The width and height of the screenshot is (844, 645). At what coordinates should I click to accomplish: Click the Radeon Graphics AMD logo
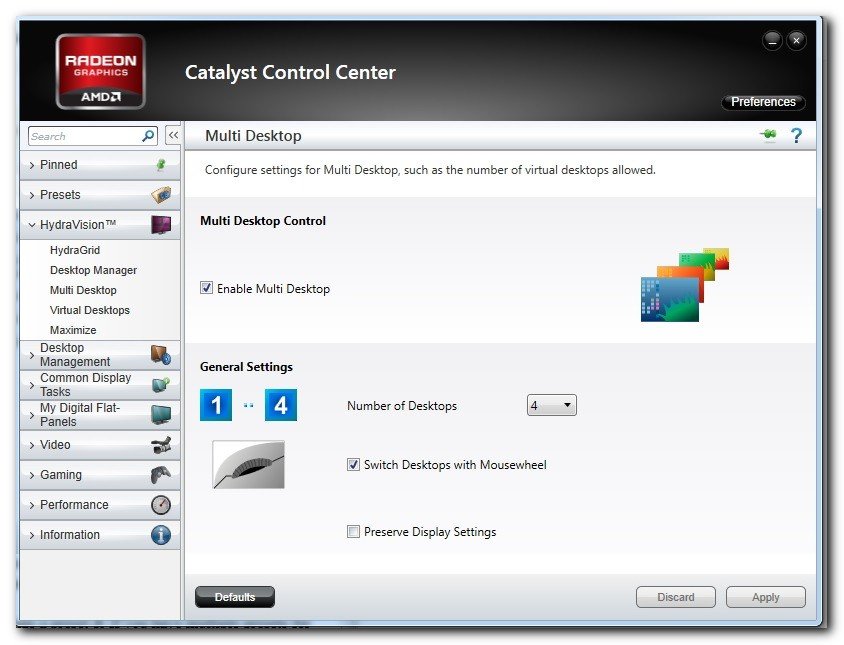click(x=101, y=72)
